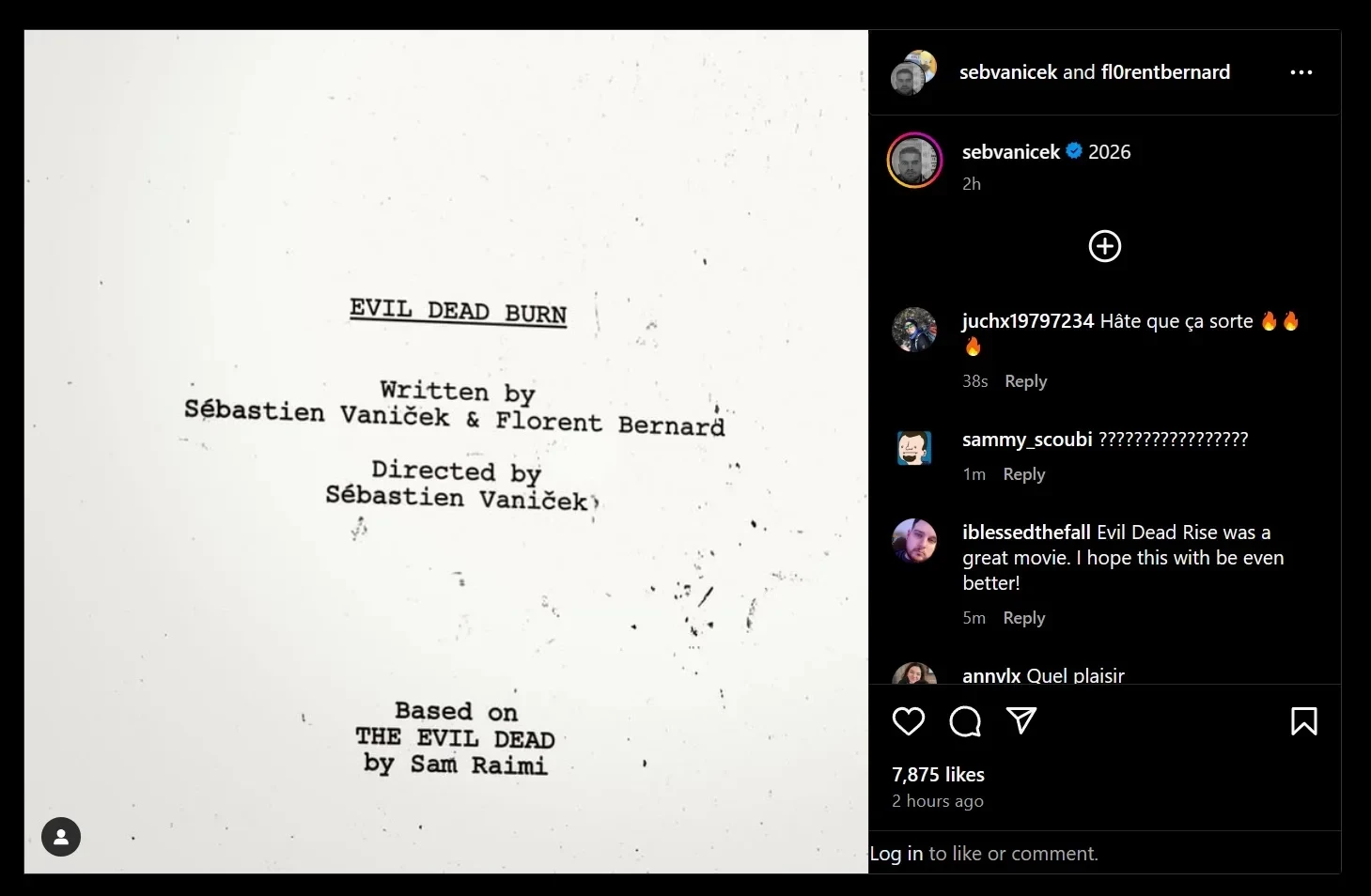Reply to iblessedthefall's comment
Viewport: 1371px width, 896px height.
click(x=1023, y=618)
